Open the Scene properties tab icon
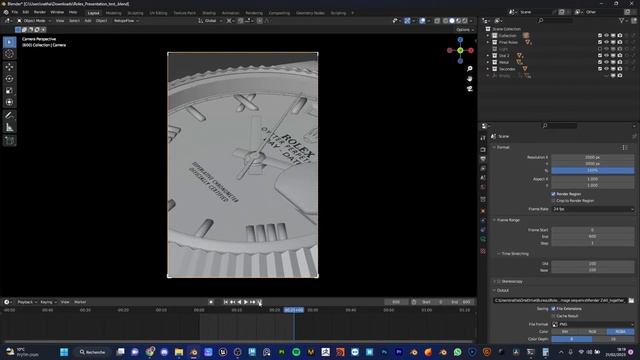The width and height of the screenshot is (640, 360). point(483,178)
